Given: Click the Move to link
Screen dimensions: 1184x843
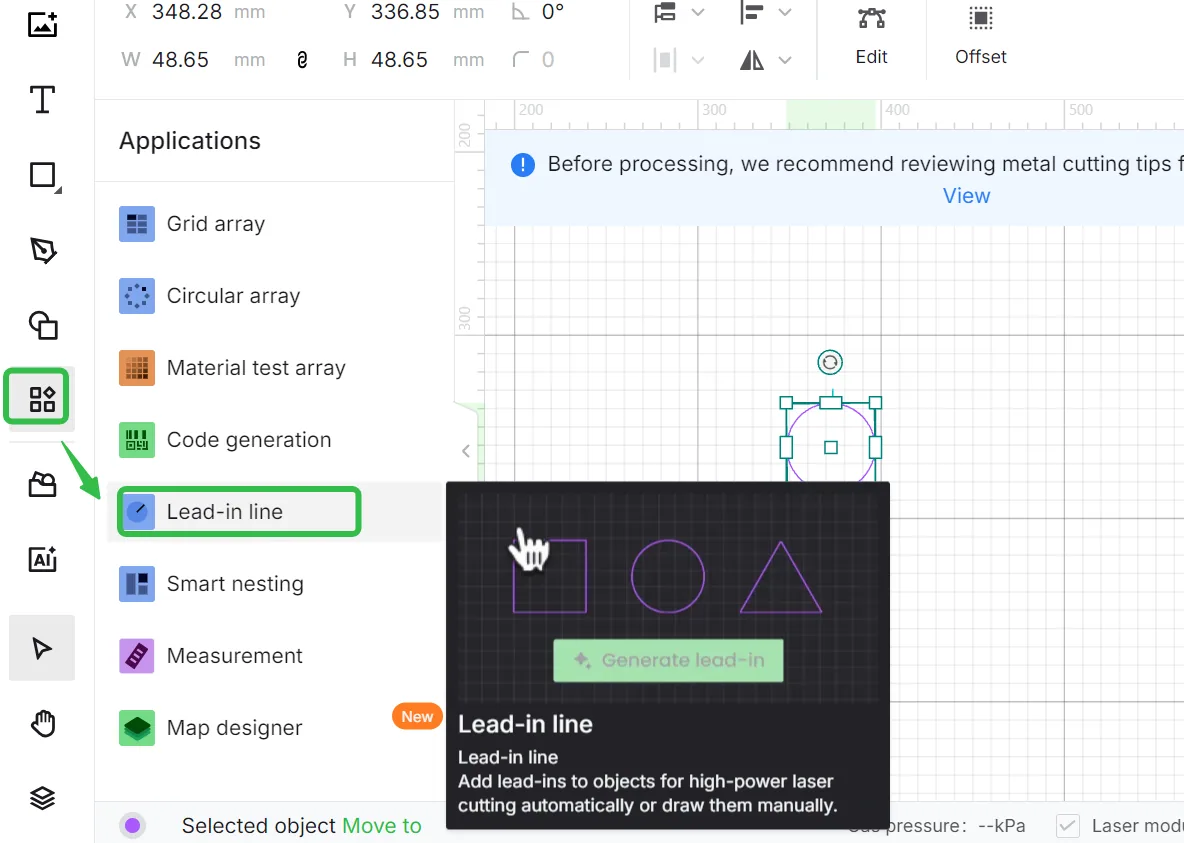Looking at the screenshot, I should (x=382, y=826).
